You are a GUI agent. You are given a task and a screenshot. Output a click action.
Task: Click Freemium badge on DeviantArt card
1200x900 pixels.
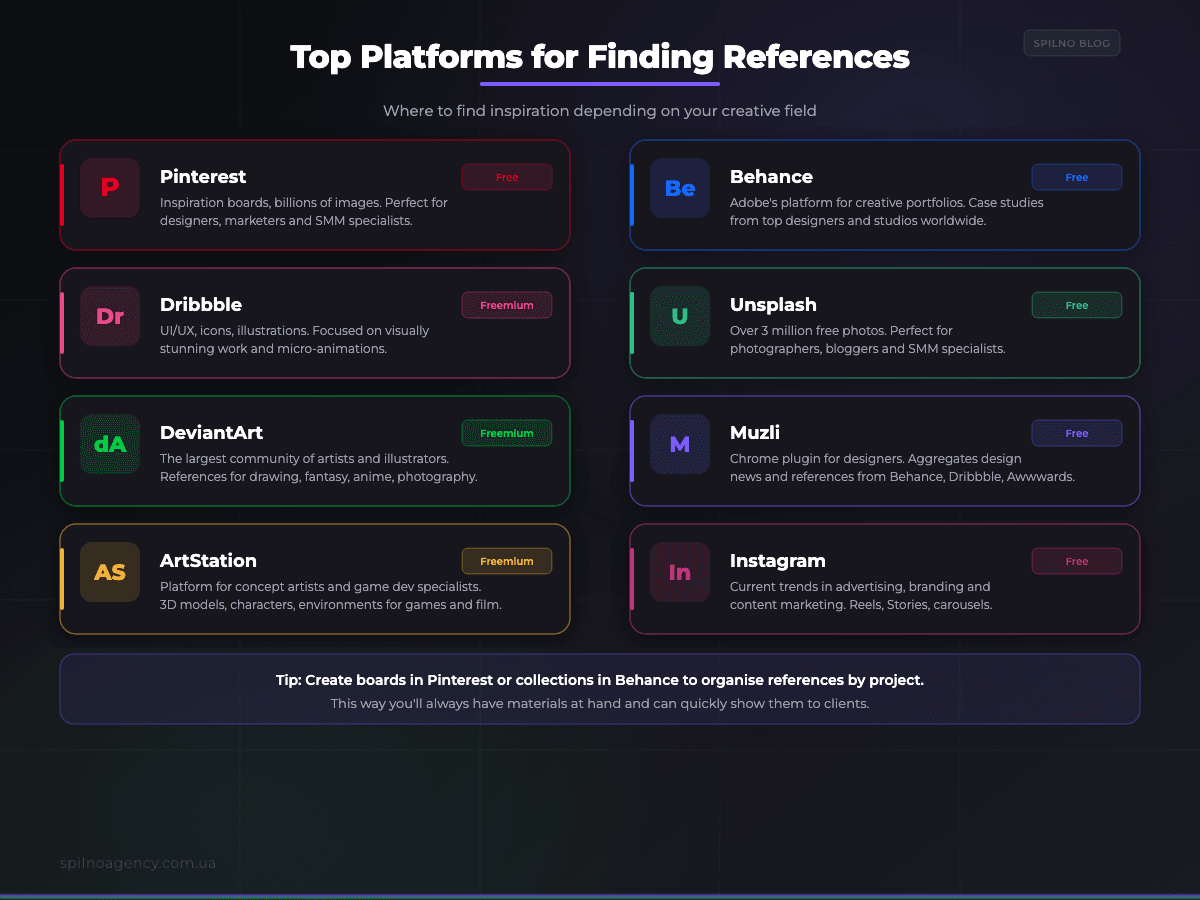pos(507,433)
